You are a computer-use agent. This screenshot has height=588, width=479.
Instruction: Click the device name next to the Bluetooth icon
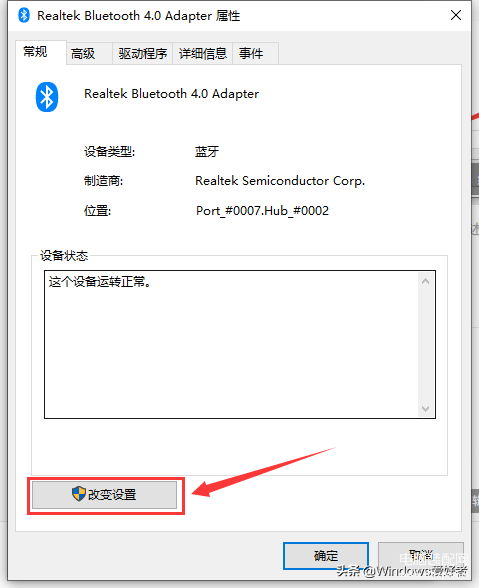click(171, 94)
